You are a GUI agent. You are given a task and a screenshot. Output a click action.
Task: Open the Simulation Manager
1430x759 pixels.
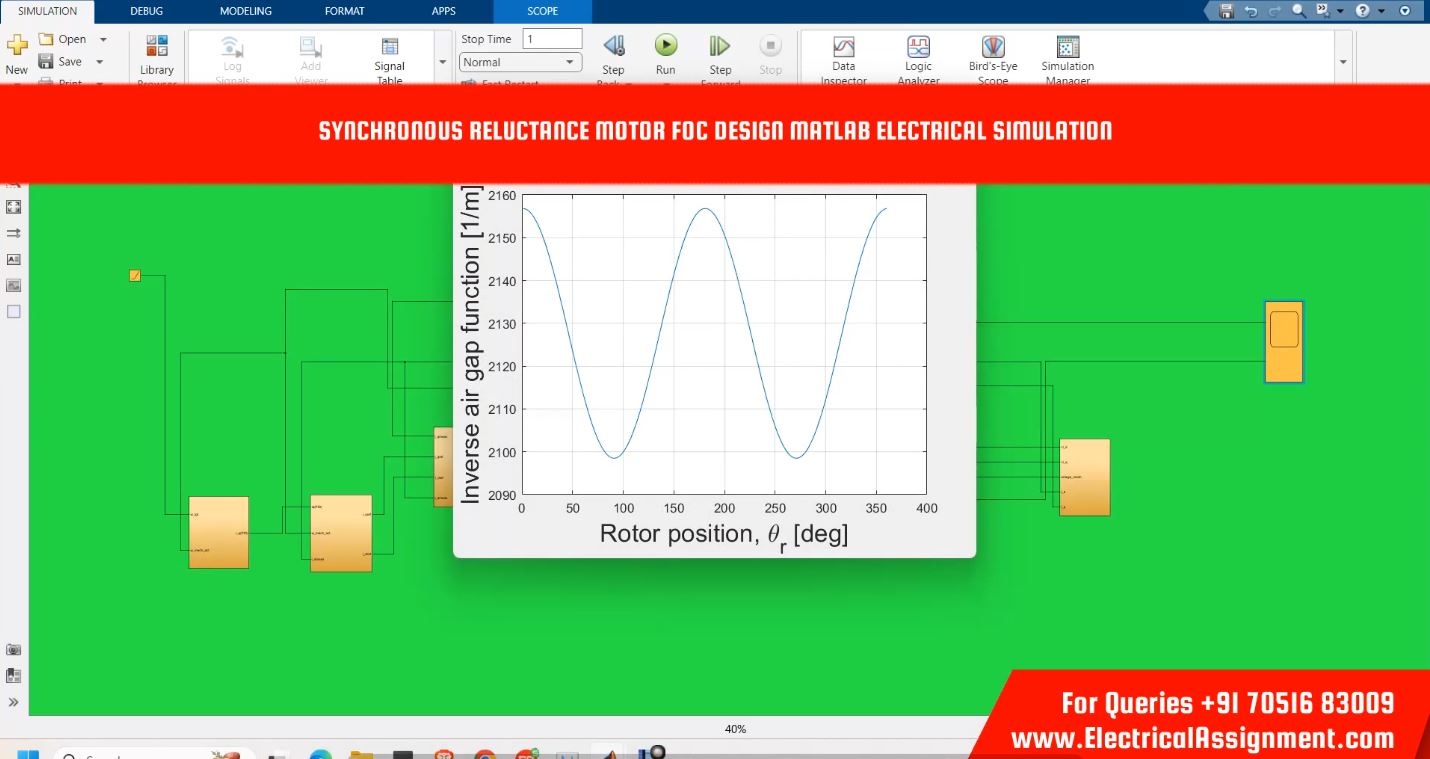coord(1067,47)
